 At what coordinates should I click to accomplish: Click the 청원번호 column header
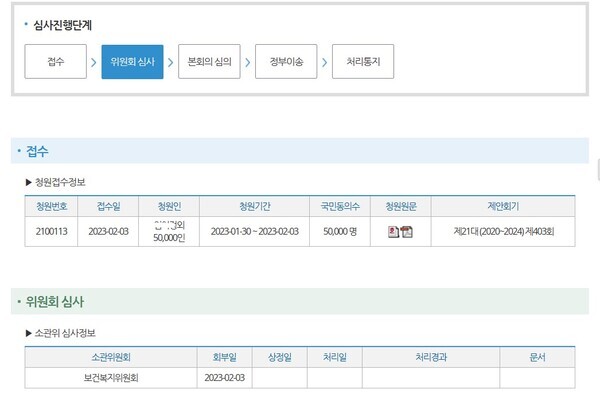51,206
